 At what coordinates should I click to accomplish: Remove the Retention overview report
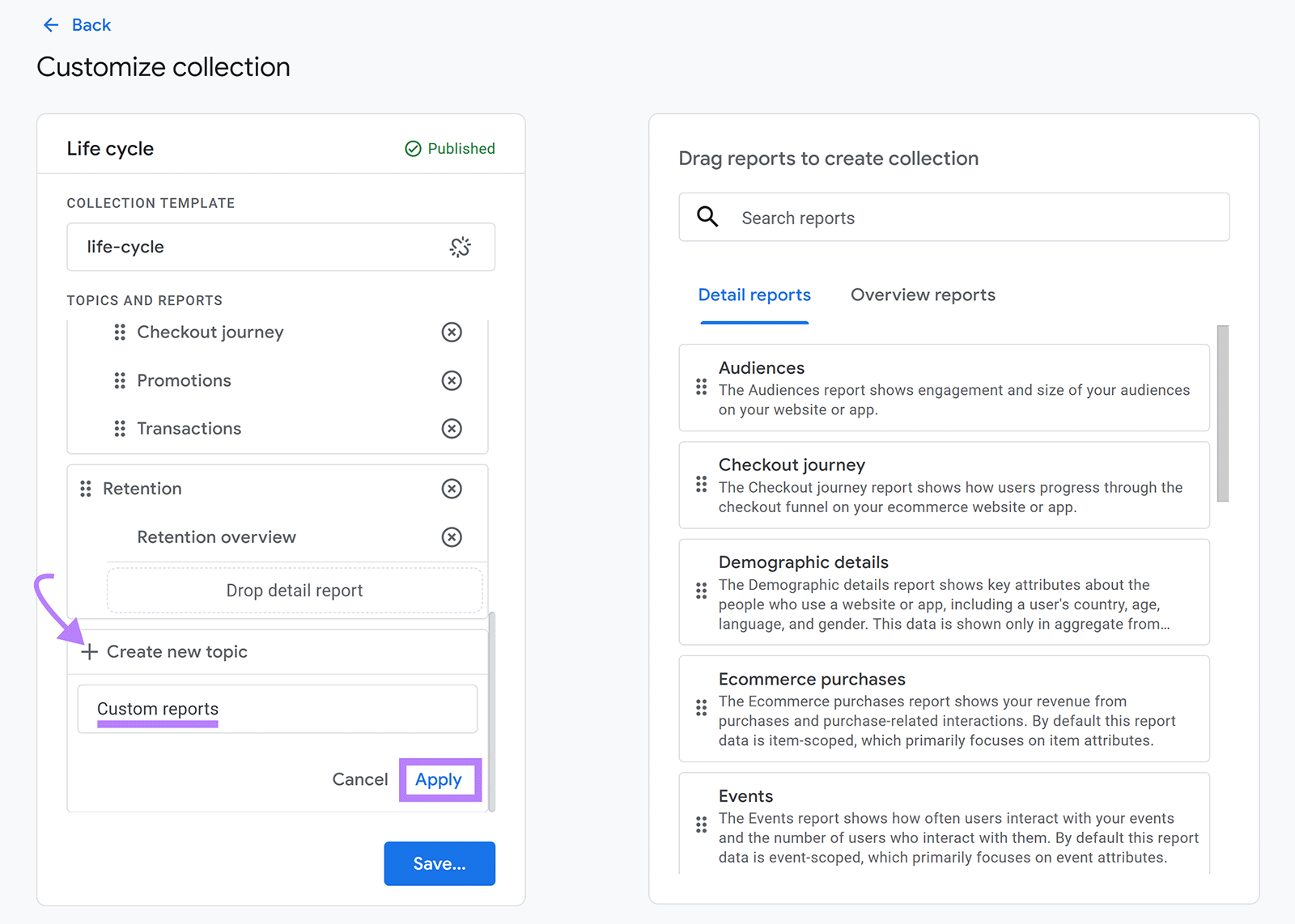coord(452,536)
